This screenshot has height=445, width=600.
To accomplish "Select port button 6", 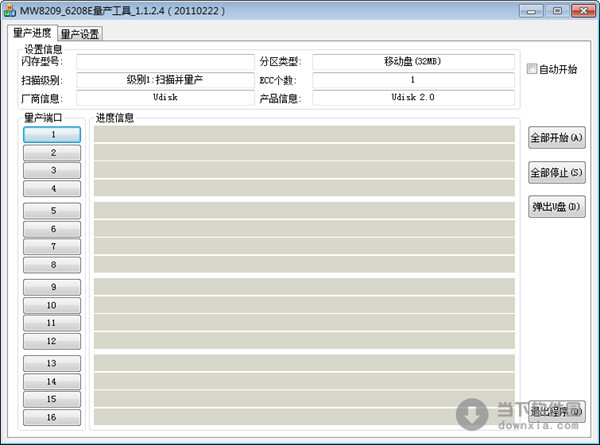I will pyautogui.click(x=52, y=229).
